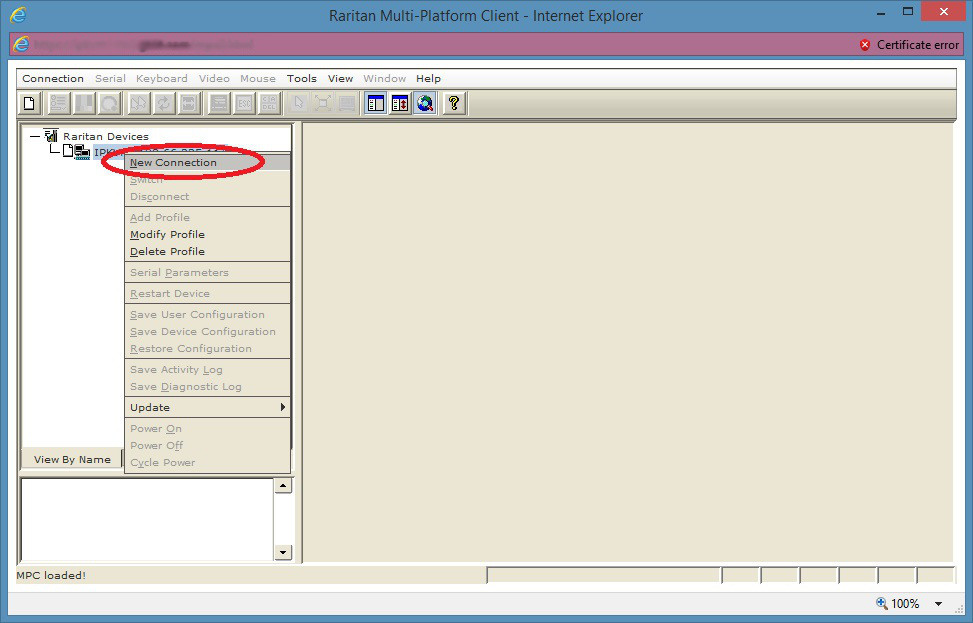Viewport: 973px width, 623px height.
Task: Click the yellow question mark About icon
Action: 454,103
